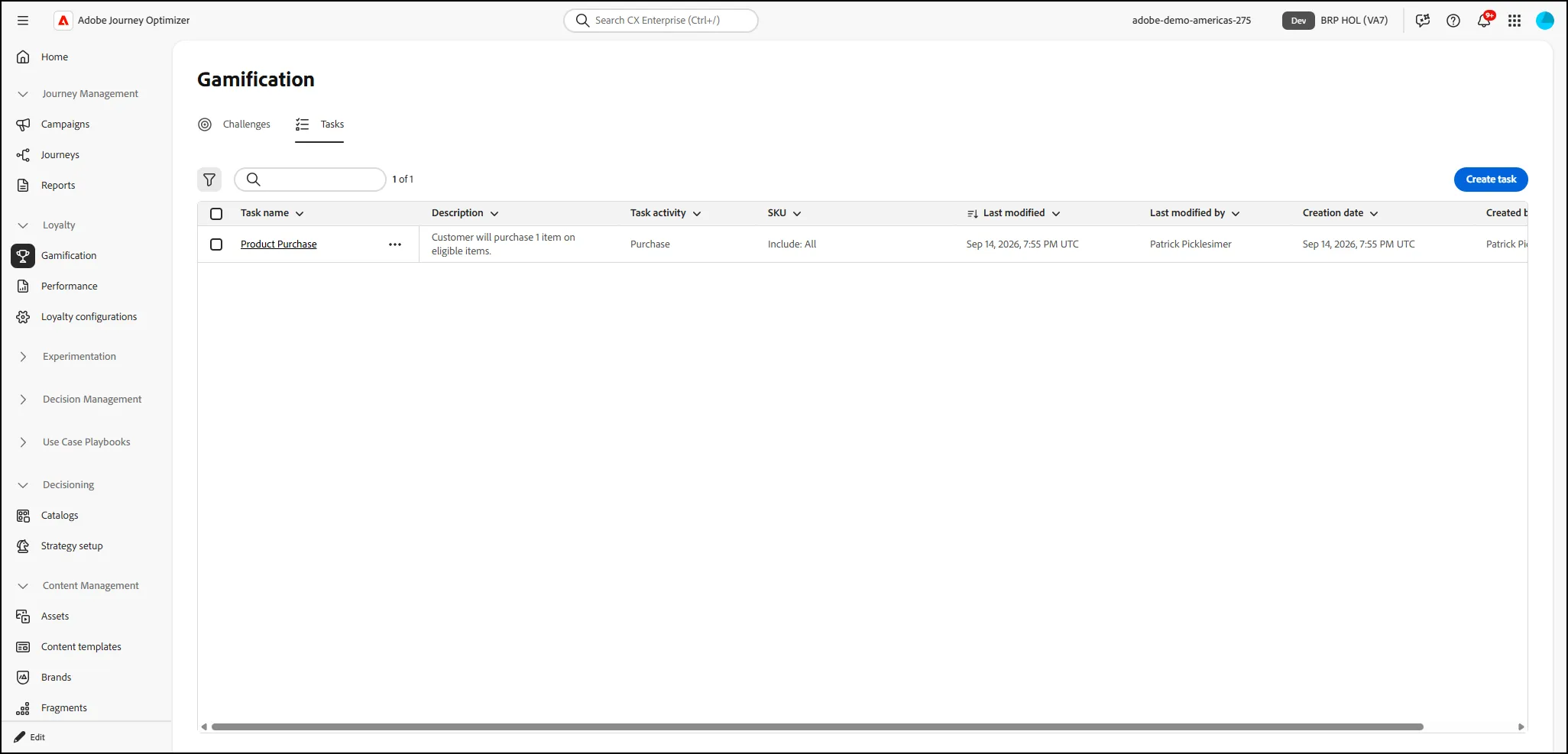The height and width of the screenshot is (754, 1568).
Task: Open the SKU column menu
Action: point(797,214)
